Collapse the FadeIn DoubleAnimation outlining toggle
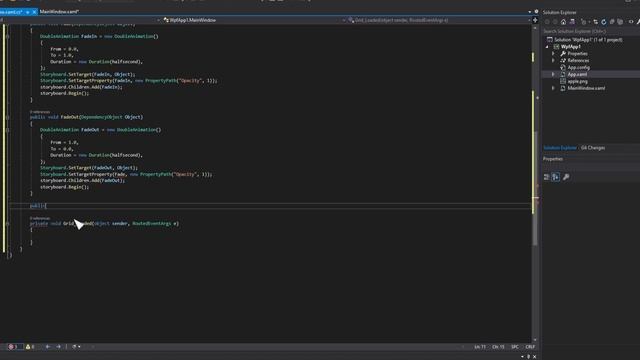The image size is (640, 360). pyautogui.click(x=7, y=36)
